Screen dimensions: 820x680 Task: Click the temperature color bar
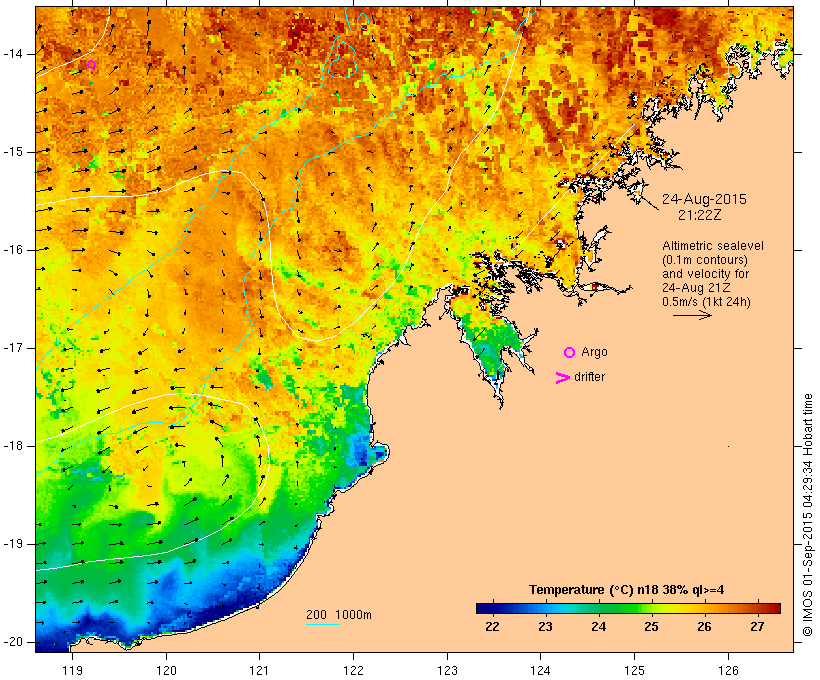[628, 608]
